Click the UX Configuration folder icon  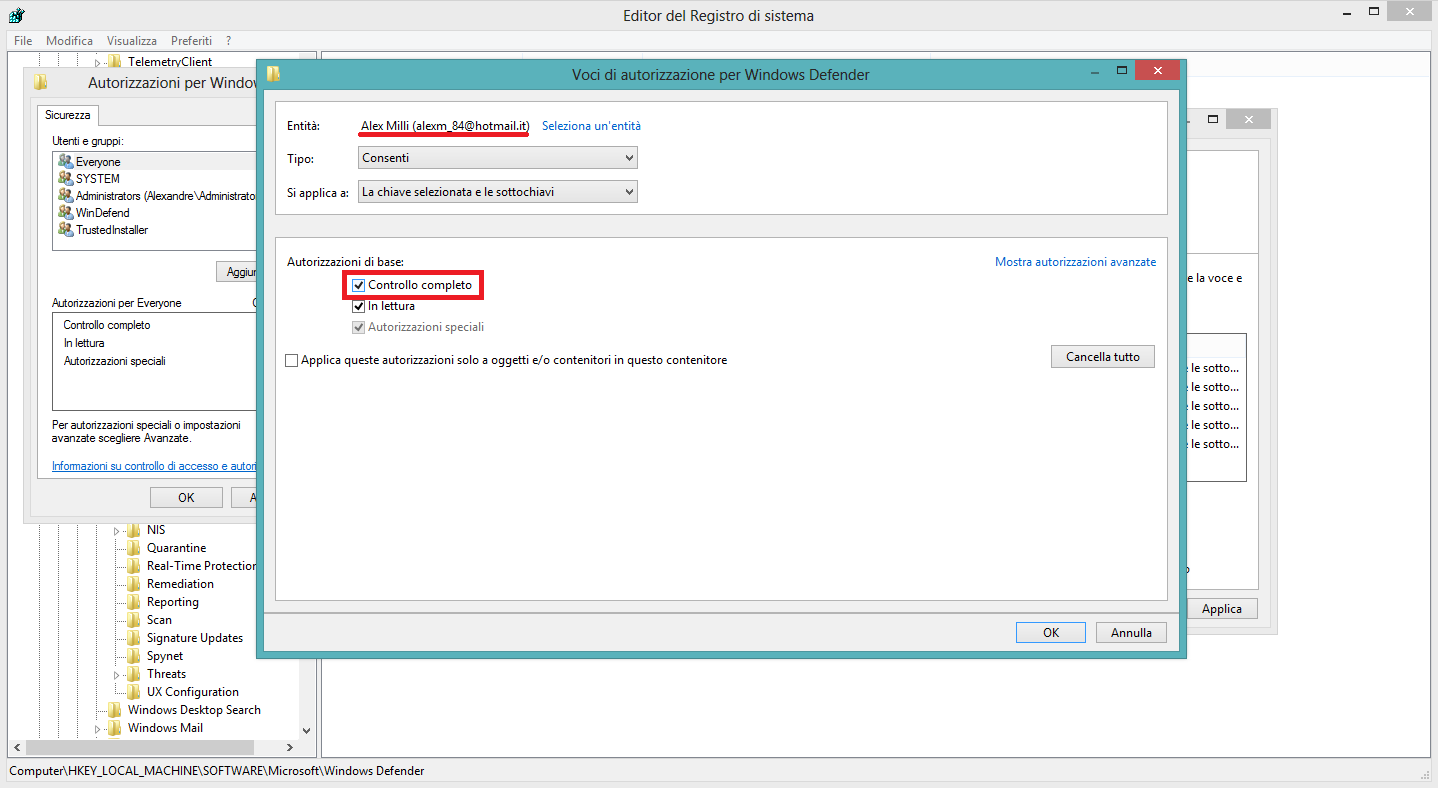click(134, 692)
